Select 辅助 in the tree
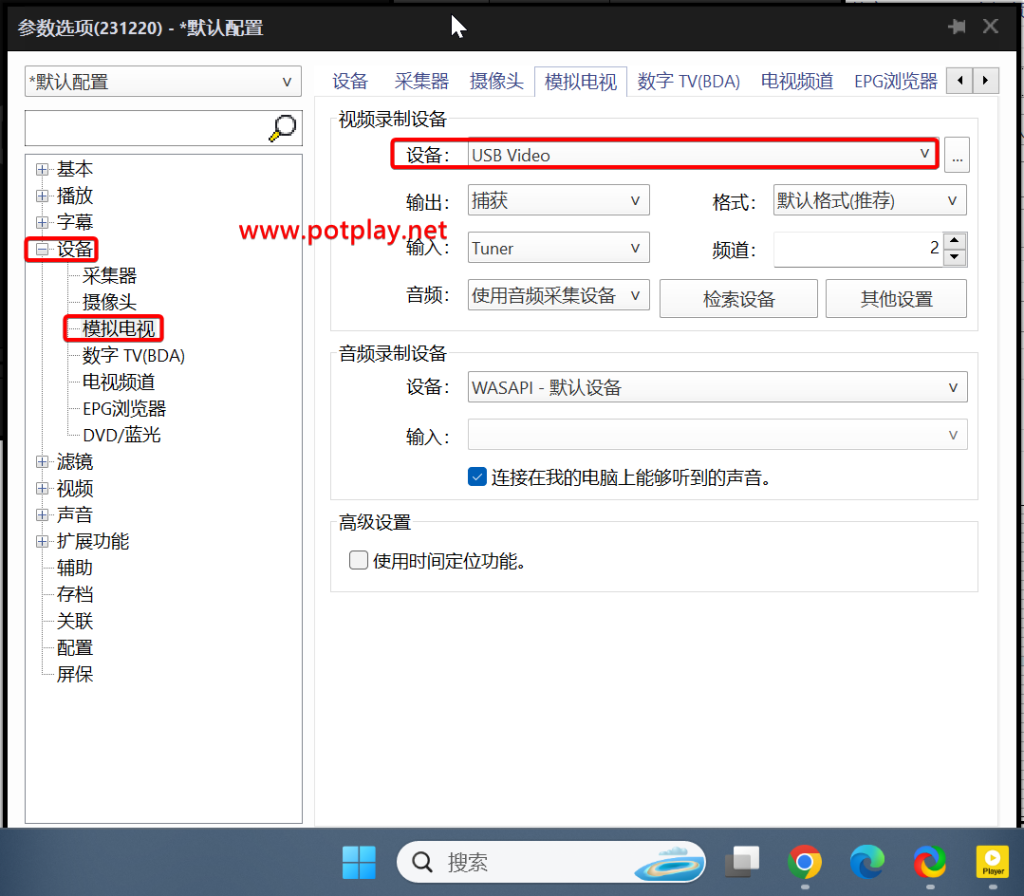 coord(74,568)
